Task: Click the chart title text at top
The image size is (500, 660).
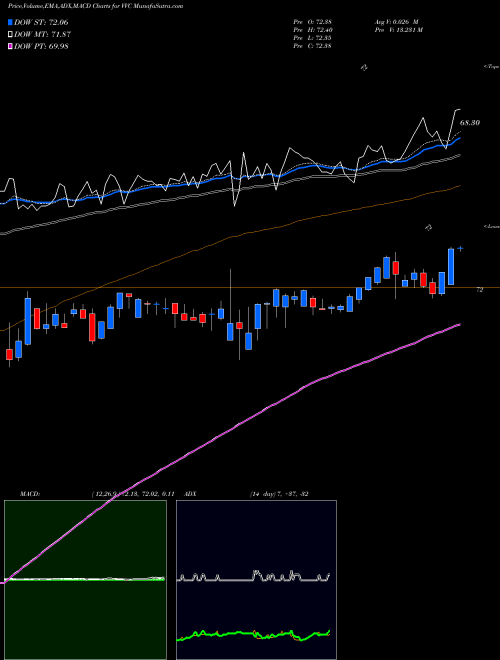Action: pyautogui.click(x=96, y=6)
